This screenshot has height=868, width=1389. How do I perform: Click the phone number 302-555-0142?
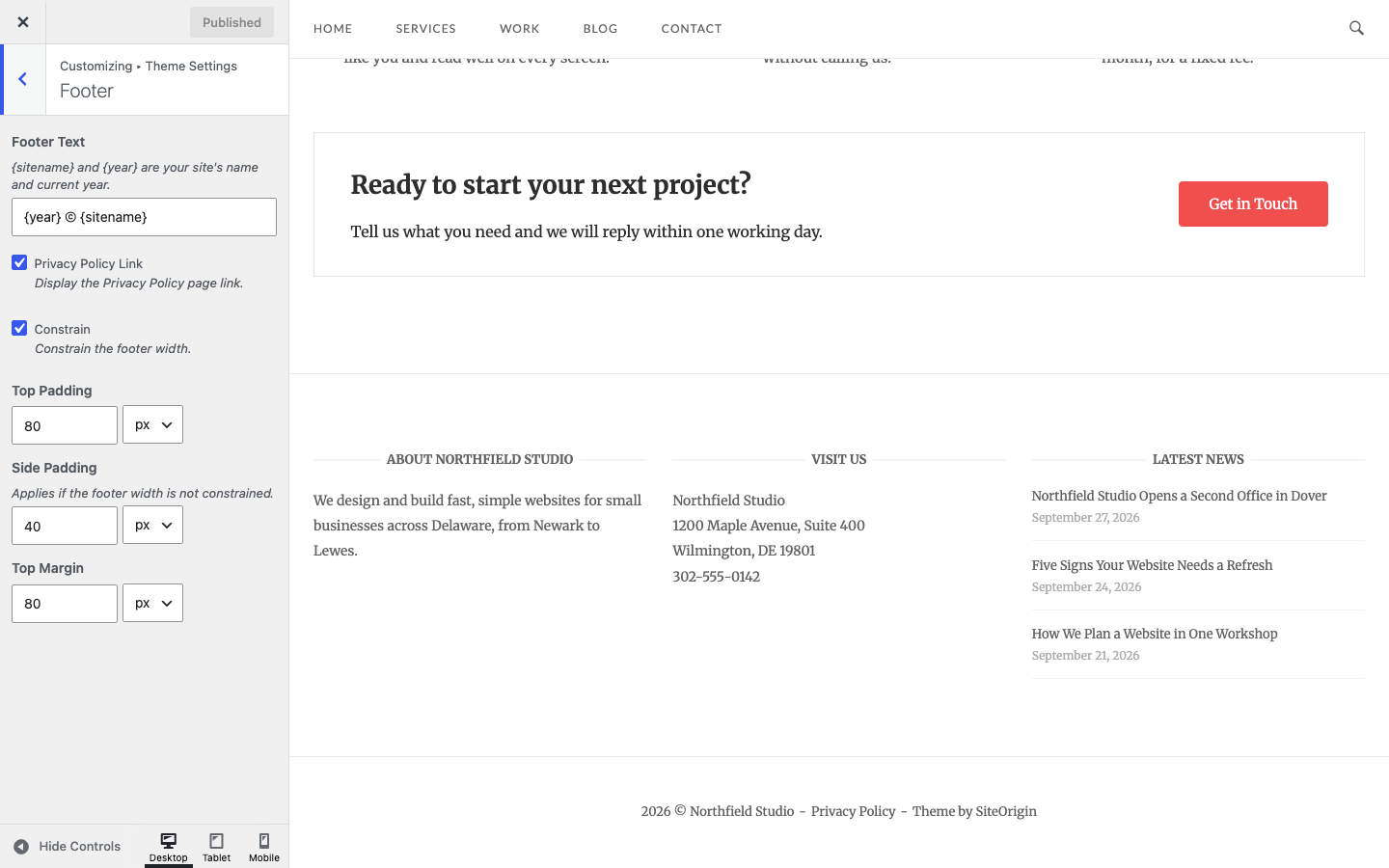(x=717, y=577)
